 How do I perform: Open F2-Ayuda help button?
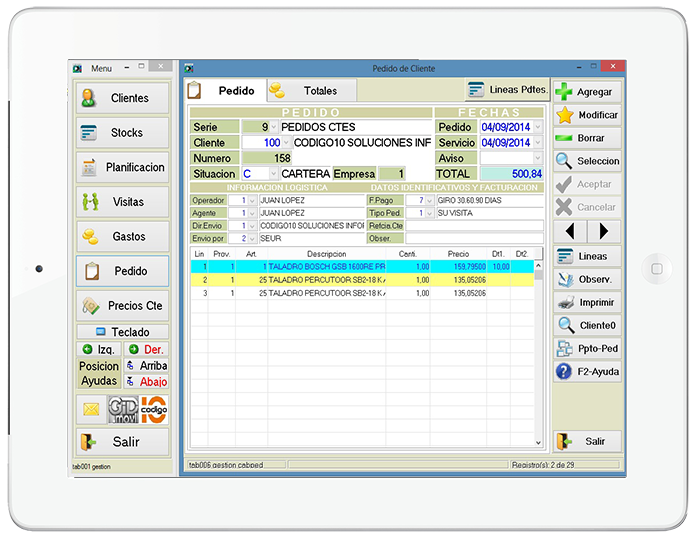point(587,372)
